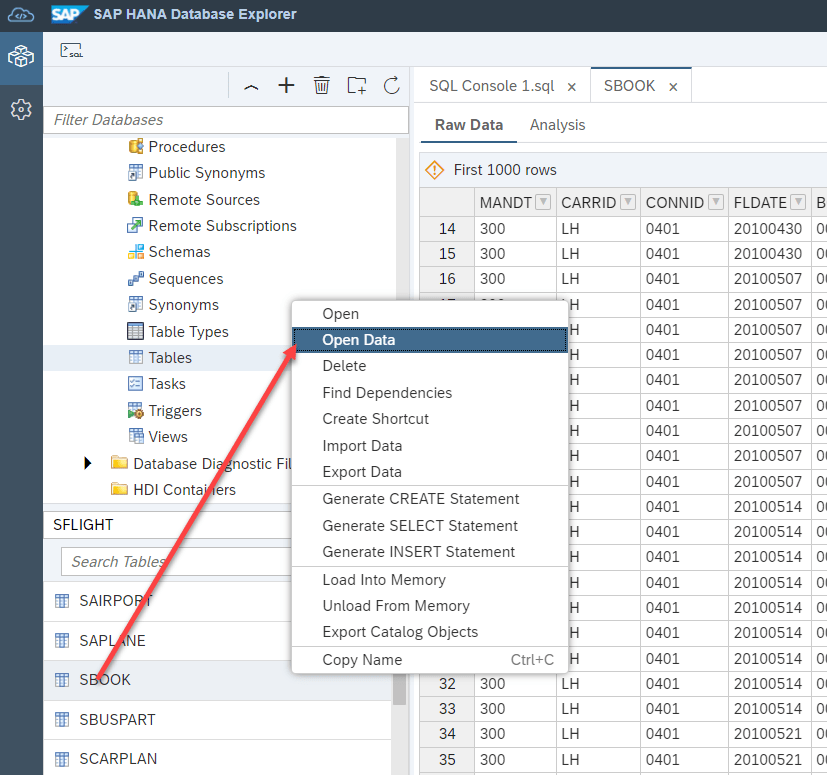827x775 pixels.
Task: Open the settings gear in left sidebar
Action: click(x=20, y=109)
